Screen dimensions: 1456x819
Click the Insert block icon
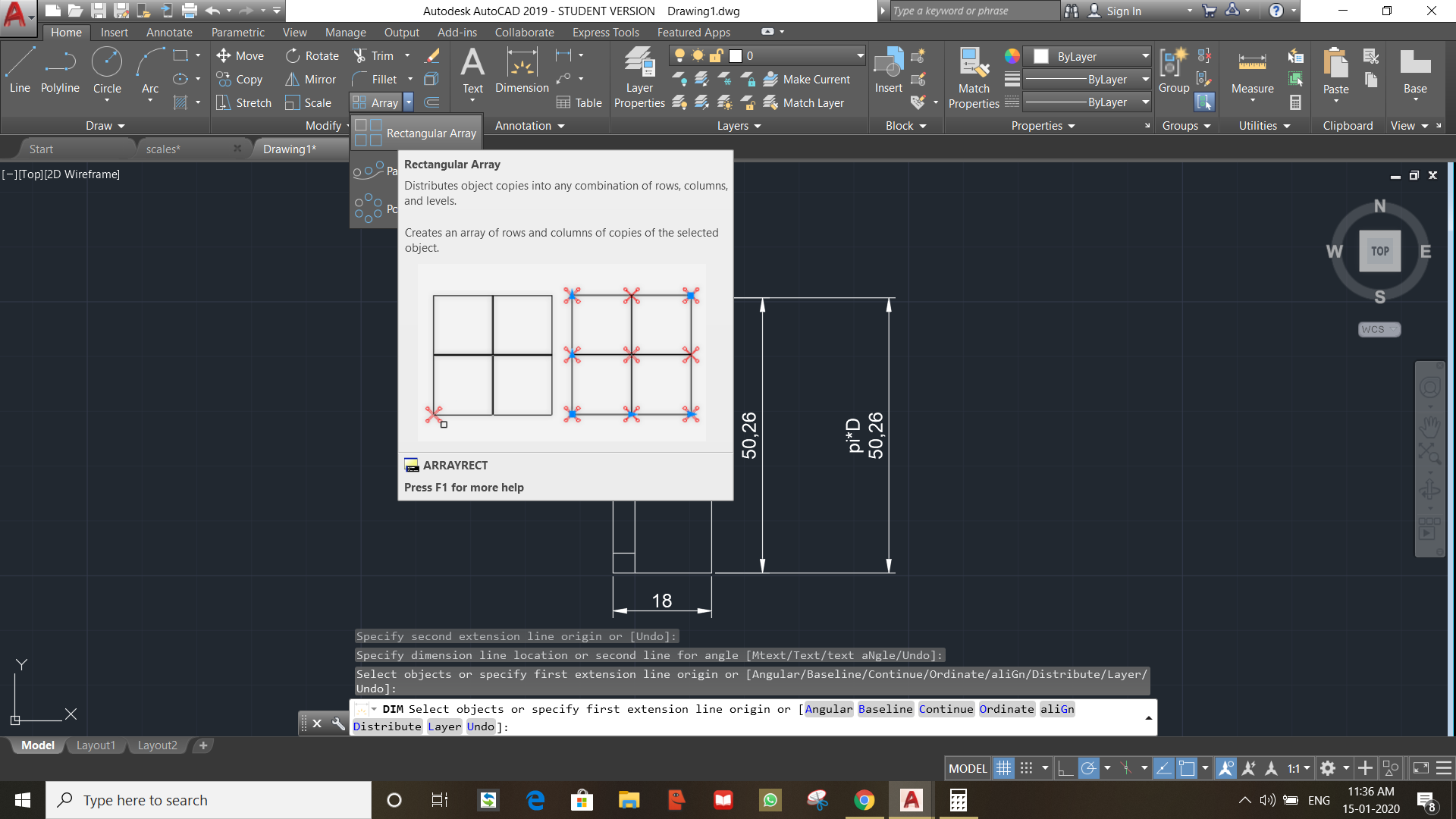click(888, 70)
